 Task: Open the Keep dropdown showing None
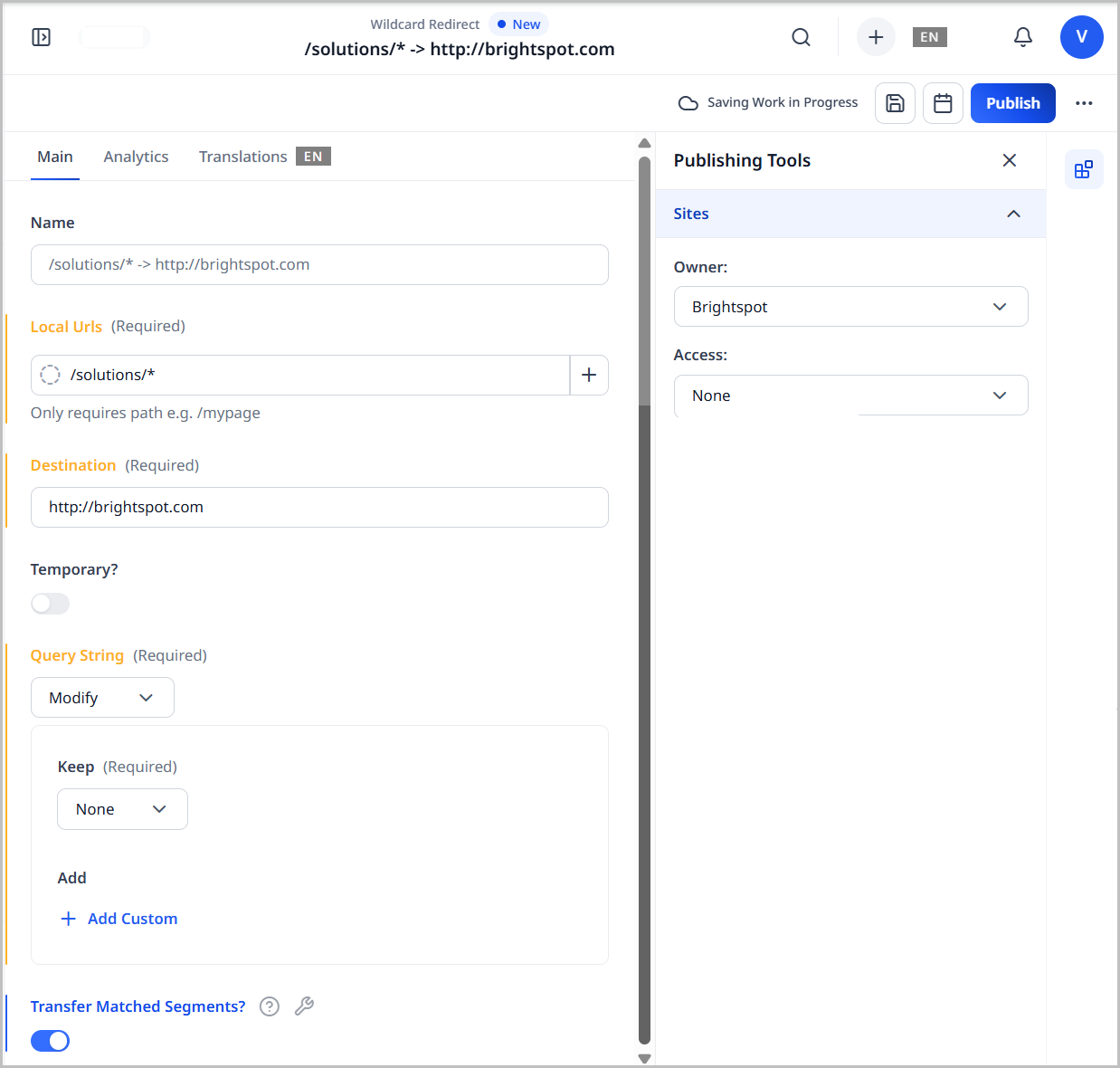coord(122,808)
